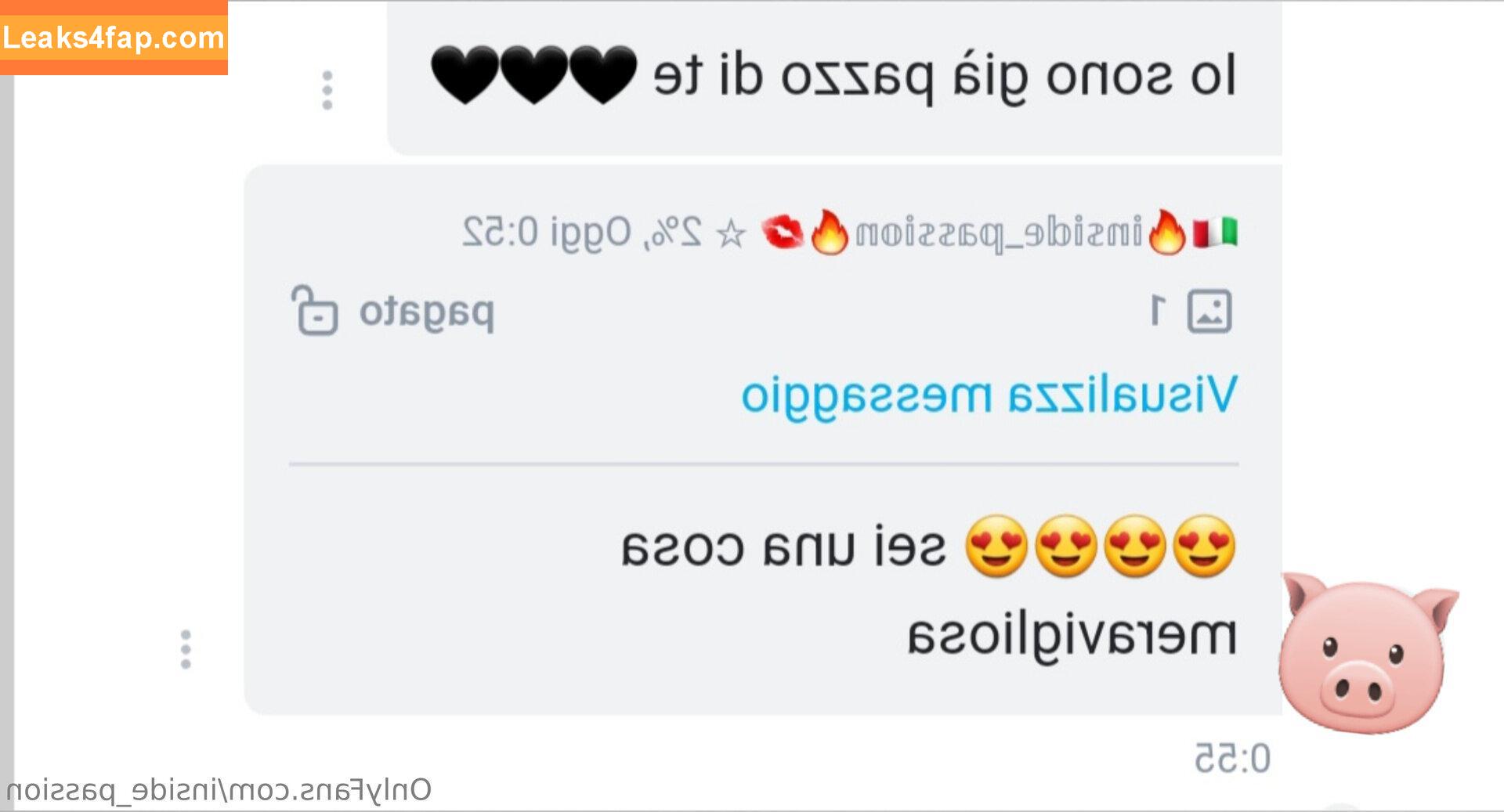Viewport: 1504px width, 812px height.
Task: Open three-dot menu beside 'pazzo di te' message
Action: click(x=327, y=90)
